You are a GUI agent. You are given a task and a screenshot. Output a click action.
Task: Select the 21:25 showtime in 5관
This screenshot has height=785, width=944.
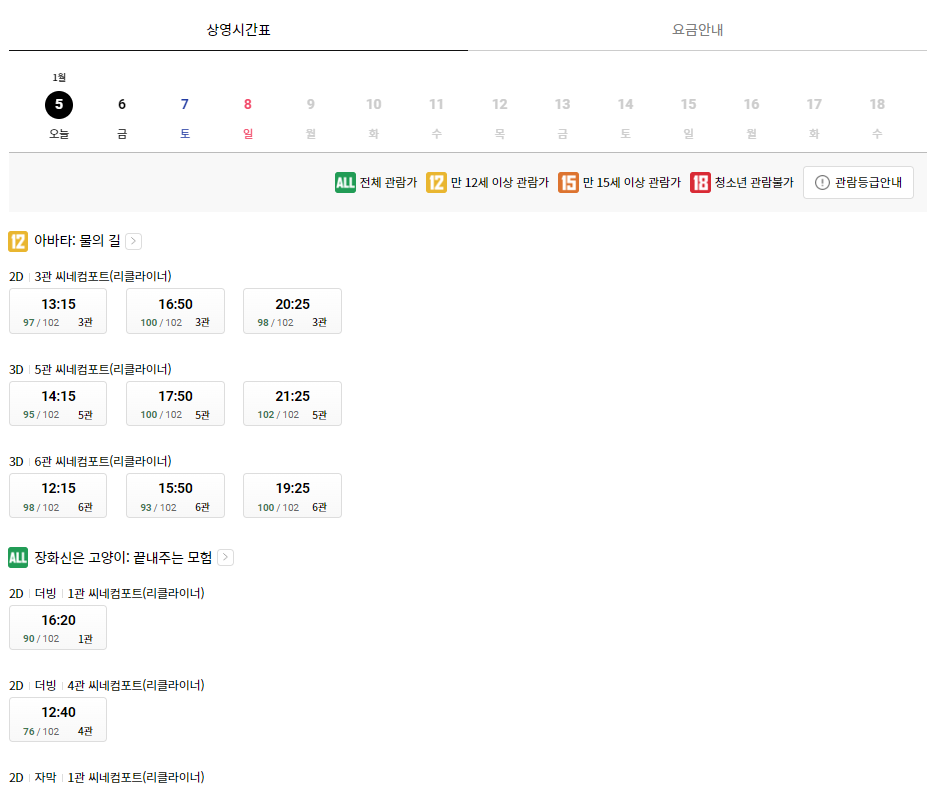coord(292,403)
